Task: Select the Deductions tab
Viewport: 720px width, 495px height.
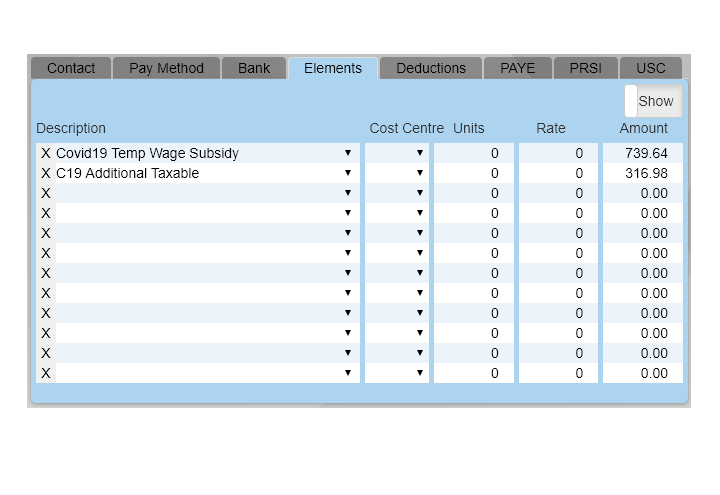Action: [x=431, y=68]
